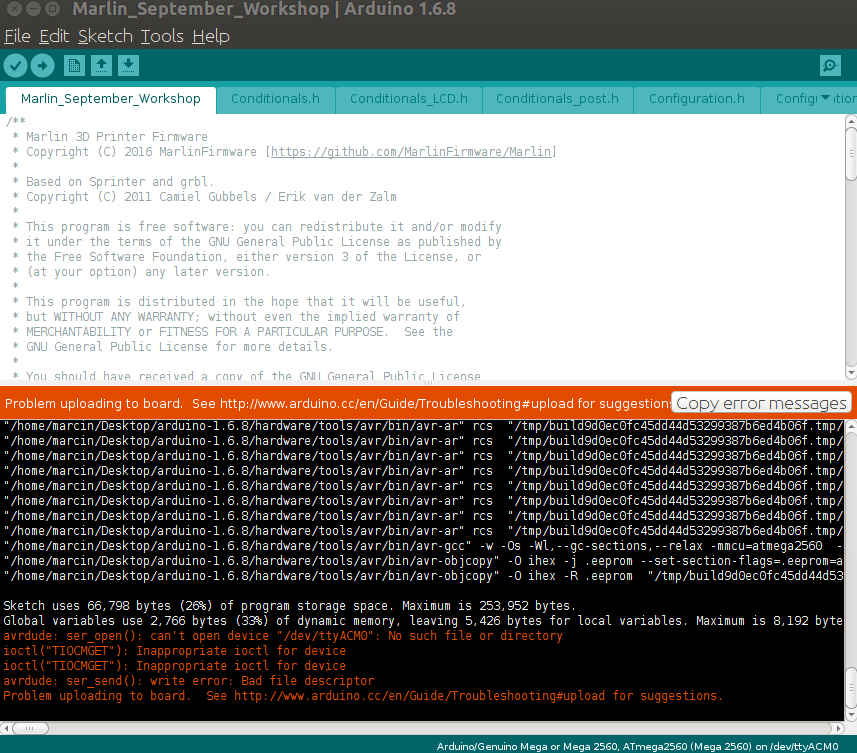Open the Edit menu

[x=54, y=37]
